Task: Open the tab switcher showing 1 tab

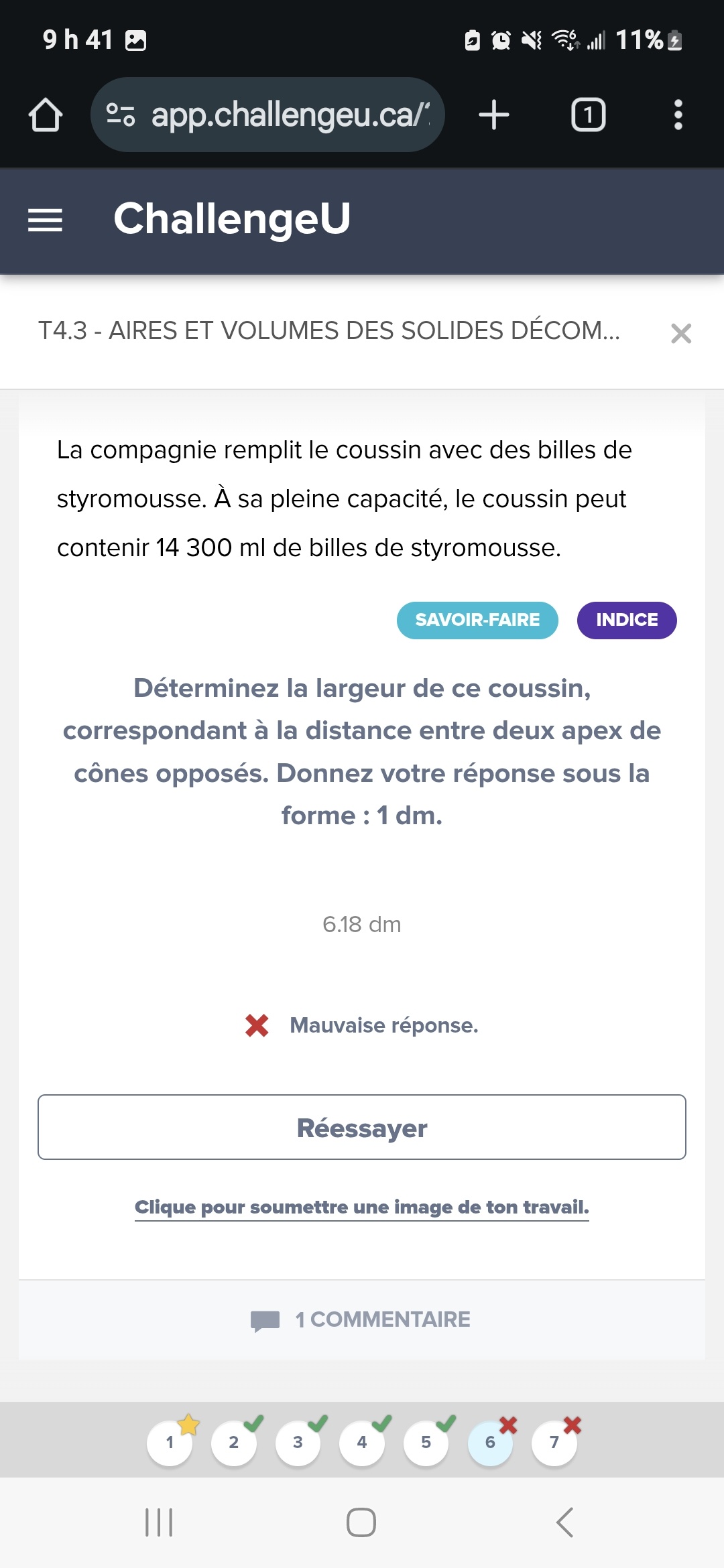Action: tap(588, 115)
